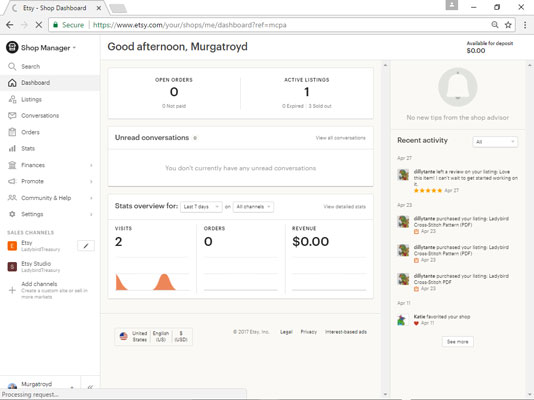This screenshot has width=534, height=400.
Task: Expand the Community & Help submenu arrow
Action: pyautogui.click(x=91, y=198)
